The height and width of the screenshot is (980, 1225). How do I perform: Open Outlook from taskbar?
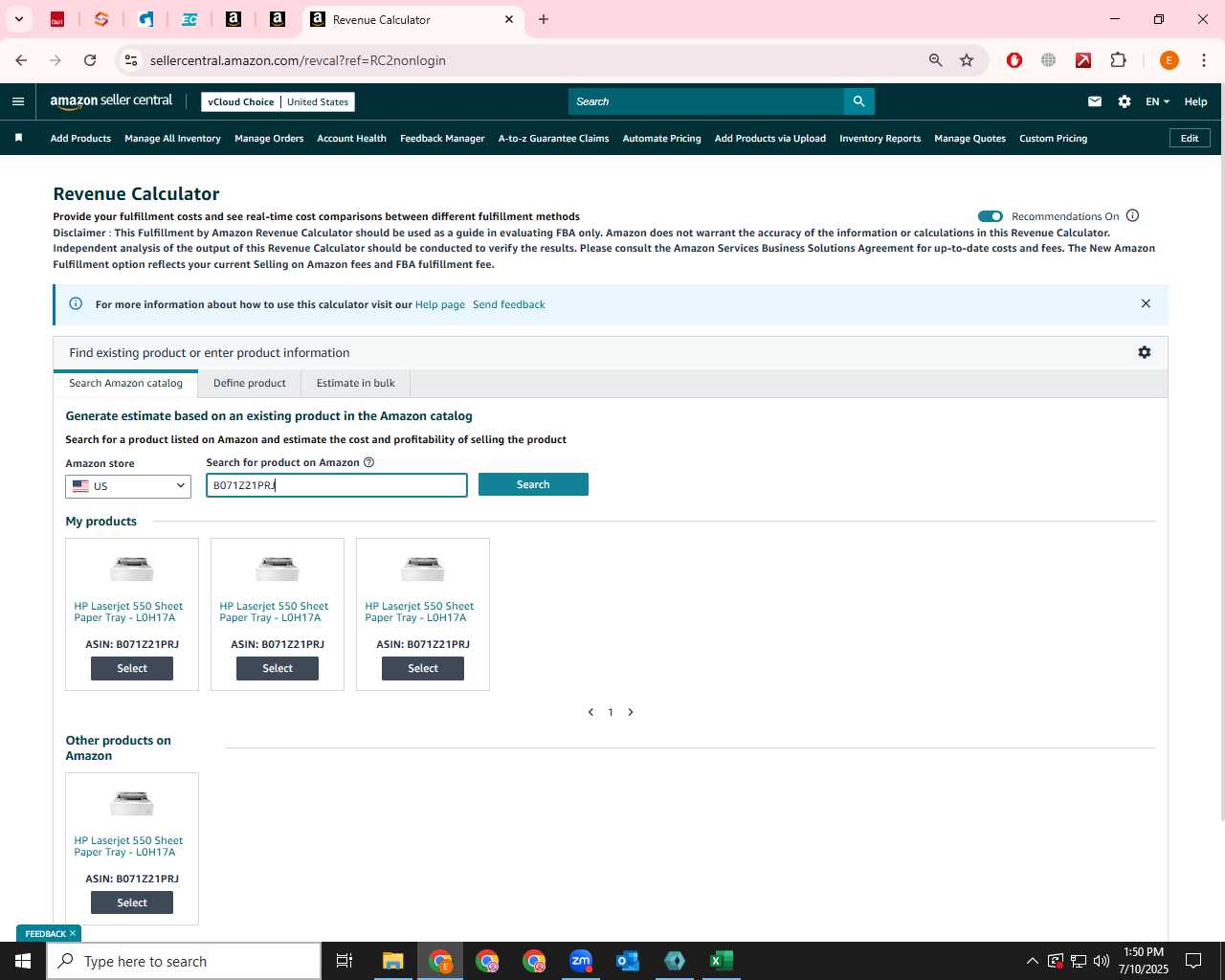pos(628,961)
